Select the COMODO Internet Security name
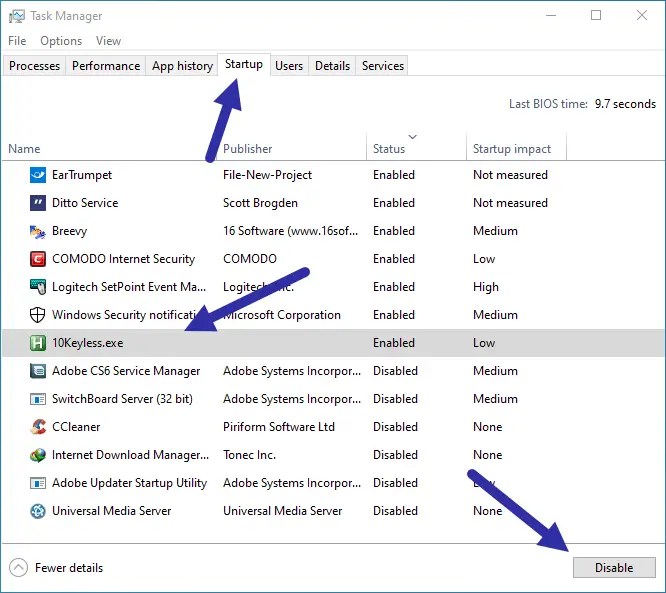The image size is (666, 593). click(124, 259)
